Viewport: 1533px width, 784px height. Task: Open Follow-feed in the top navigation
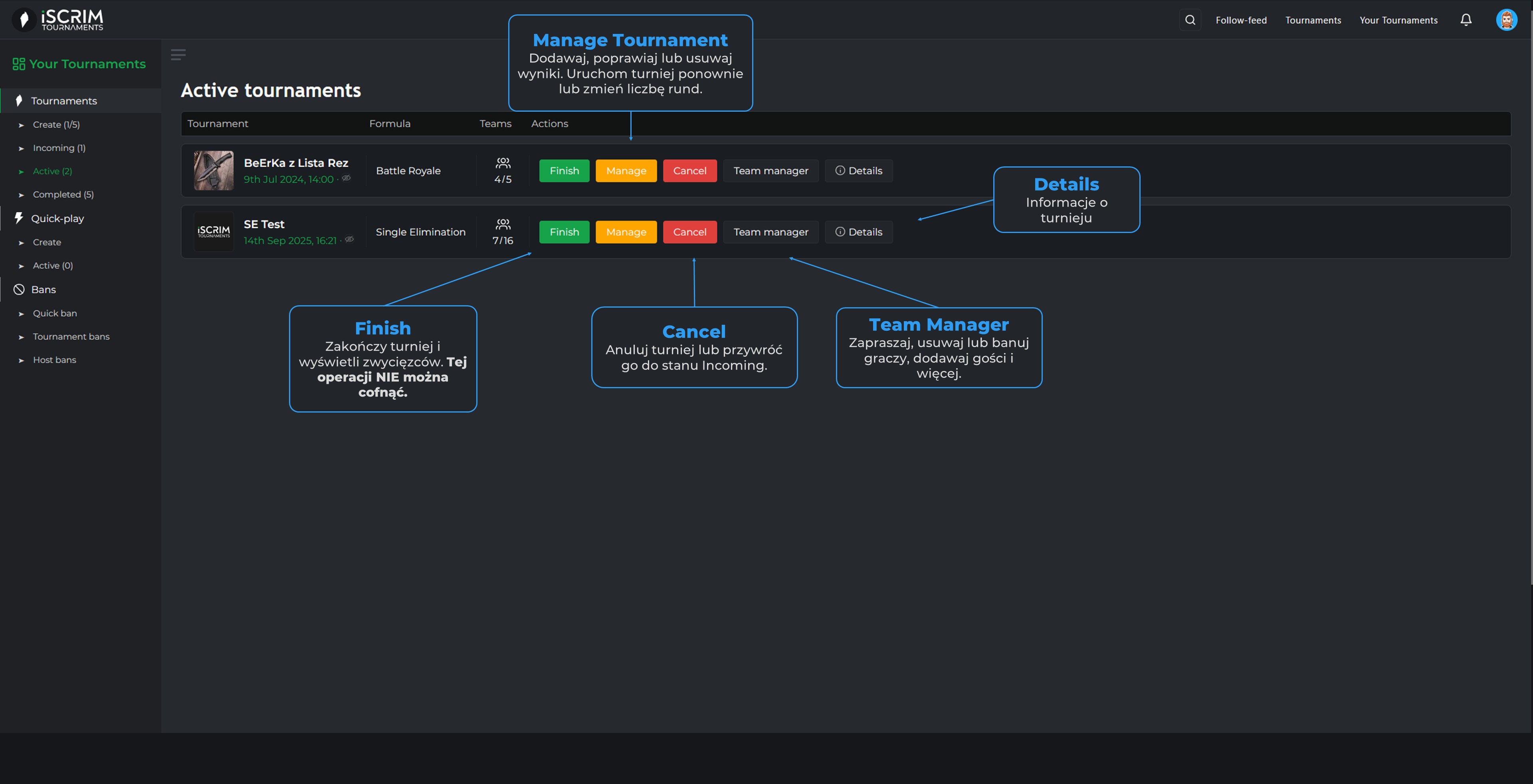tap(1241, 20)
